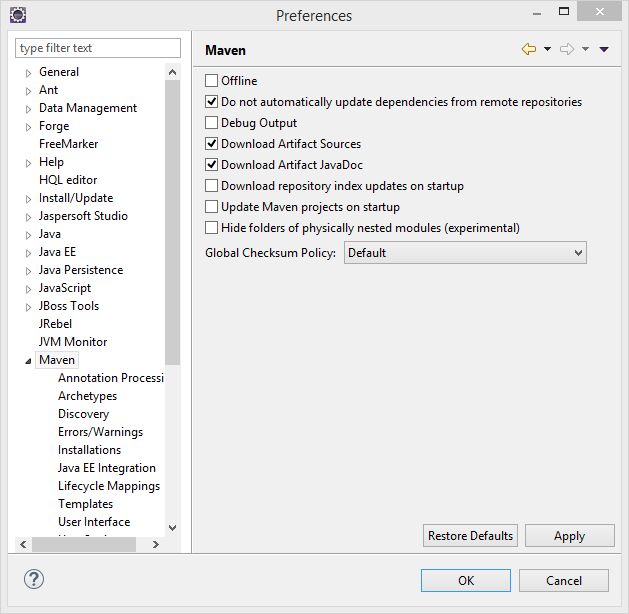Enable Download repository index updates on startup
The height and width of the screenshot is (614, 629).
211,186
